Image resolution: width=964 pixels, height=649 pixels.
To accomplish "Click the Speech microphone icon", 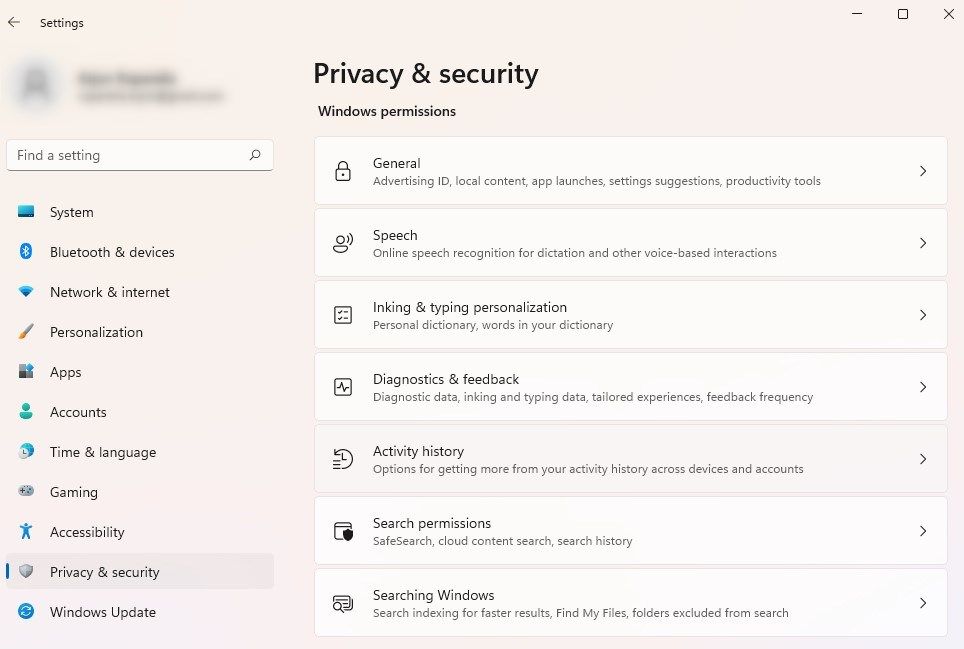I will [343, 243].
